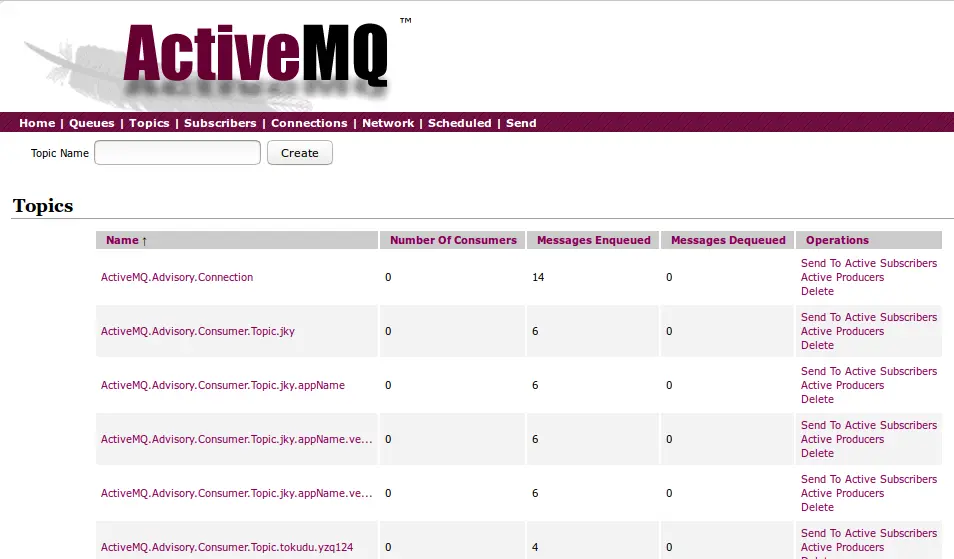
Task: Sort by Messages Dequeued column
Action: pyautogui.click(x=728, y=240)
